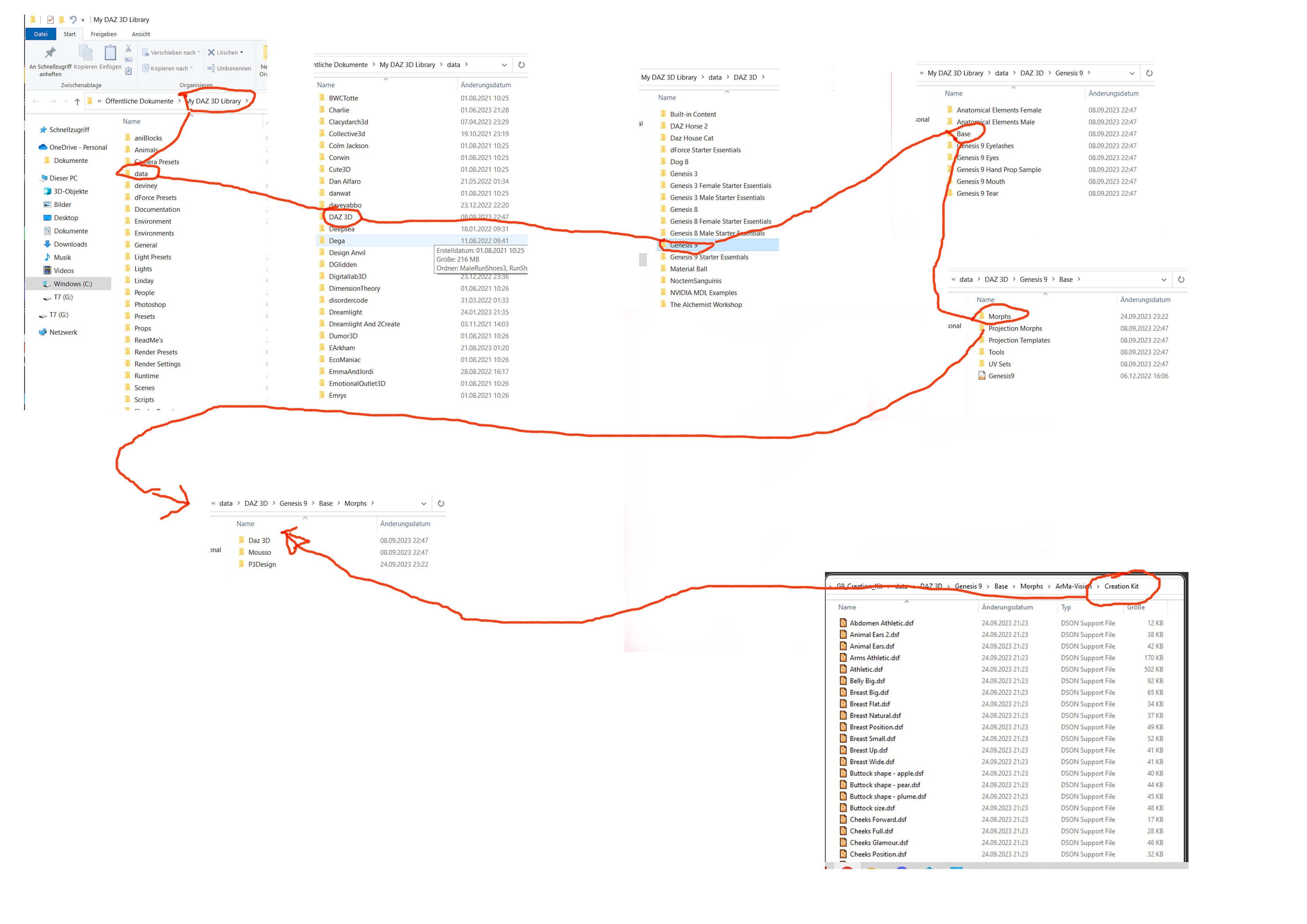Click 'Creation Kit' breadcrumb segment
Screen dimensions: 1307x924
tap(1121, 586)
